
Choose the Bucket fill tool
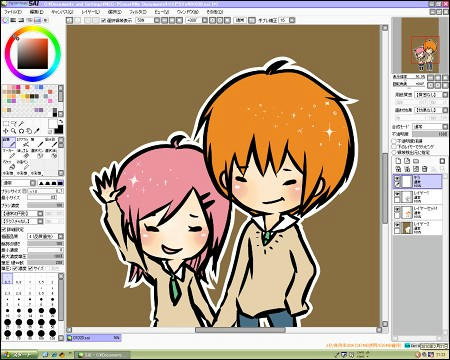9,164
